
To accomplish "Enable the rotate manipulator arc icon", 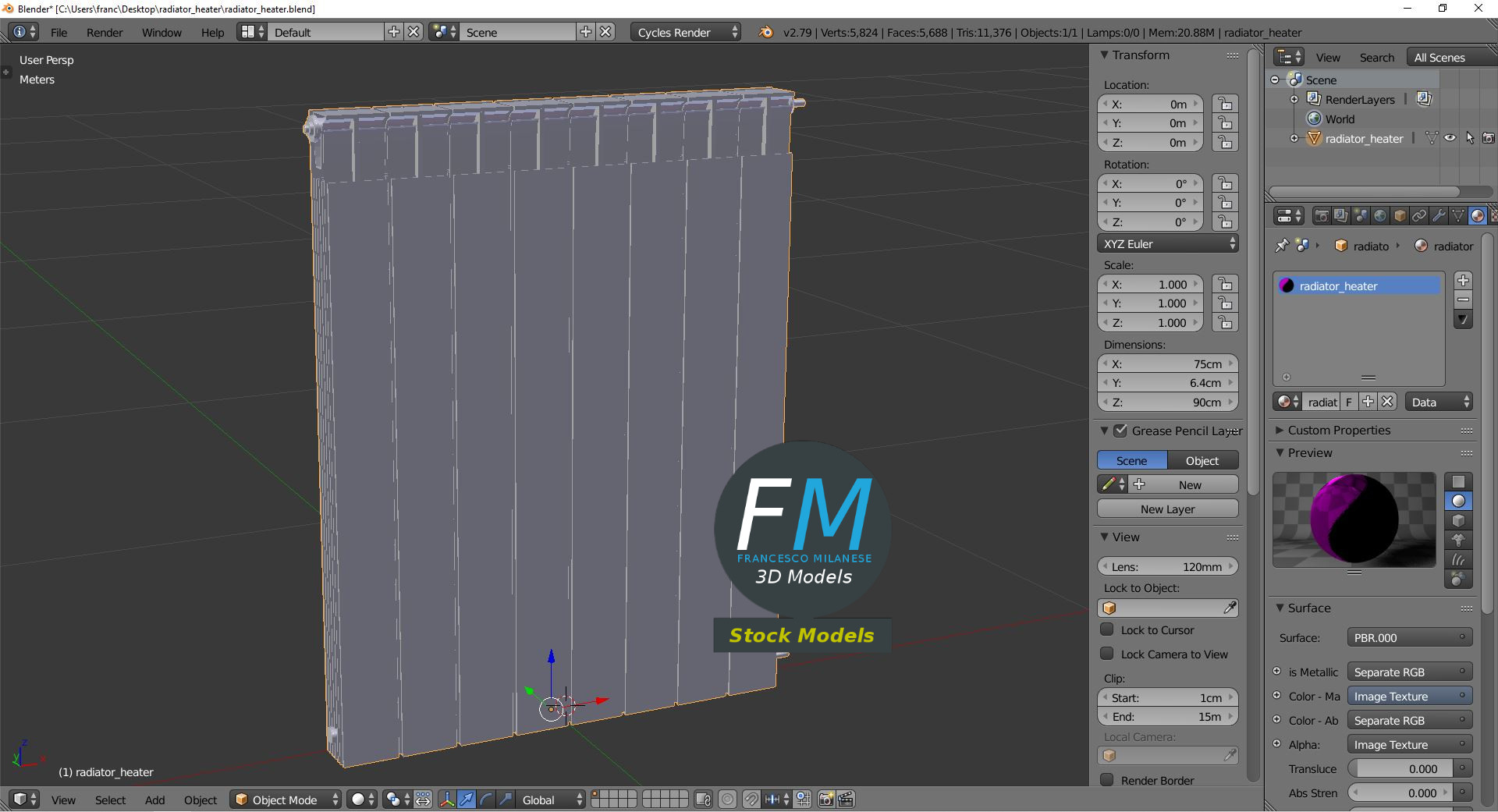I will point(486,800).
